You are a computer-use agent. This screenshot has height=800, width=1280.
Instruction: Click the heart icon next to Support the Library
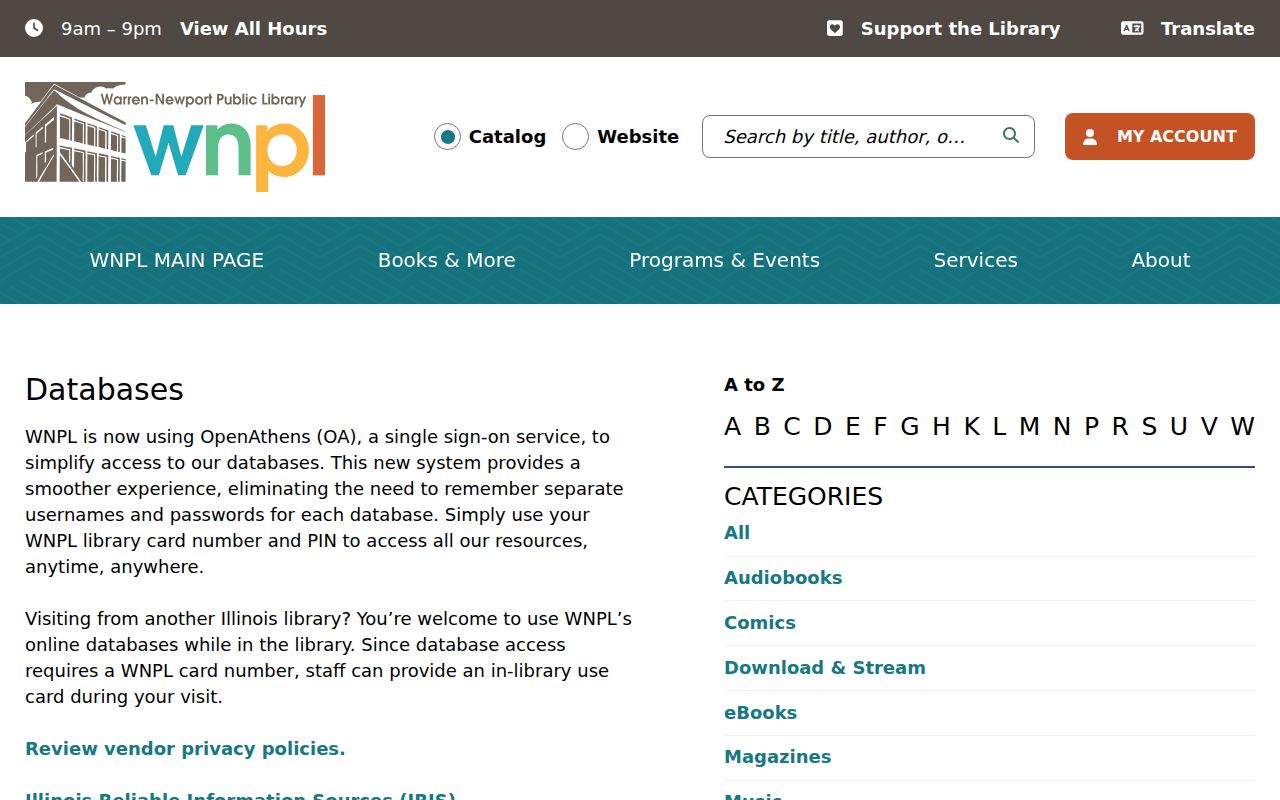[835, 28]
